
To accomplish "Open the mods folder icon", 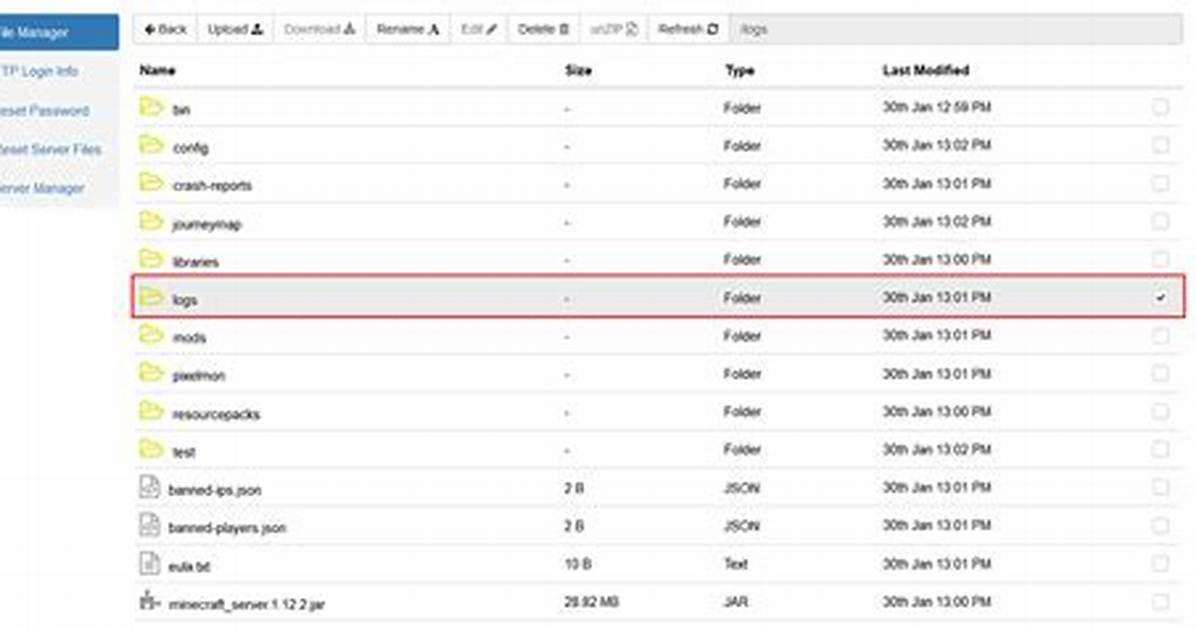I will 151,334.
